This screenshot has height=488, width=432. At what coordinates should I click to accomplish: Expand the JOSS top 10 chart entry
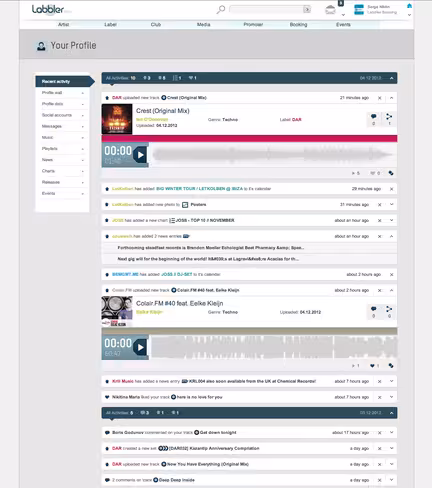pyautogui.click(x=392, y=220)
